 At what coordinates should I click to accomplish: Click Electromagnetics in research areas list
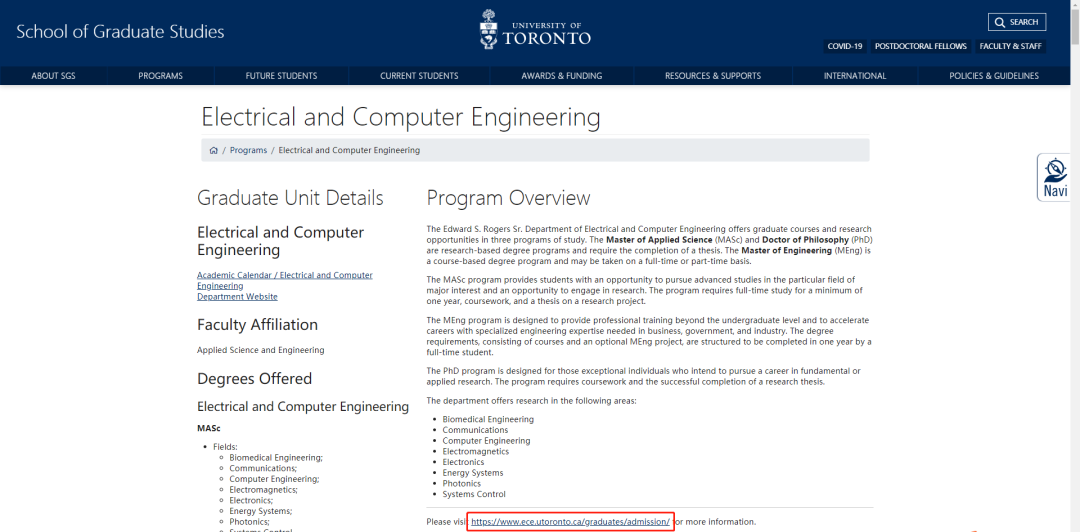[475, 451]
